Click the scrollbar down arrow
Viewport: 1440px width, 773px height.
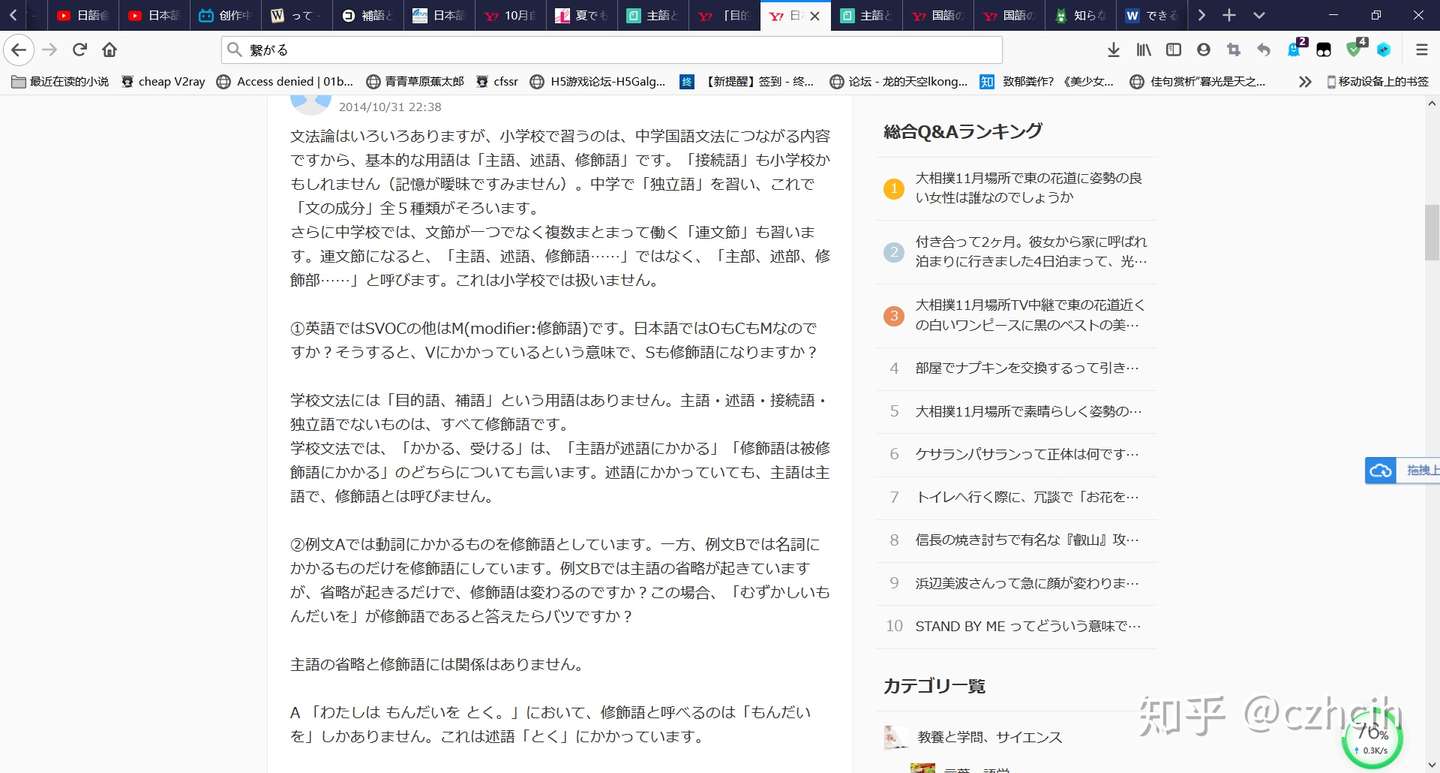(x=1432, y=764)
